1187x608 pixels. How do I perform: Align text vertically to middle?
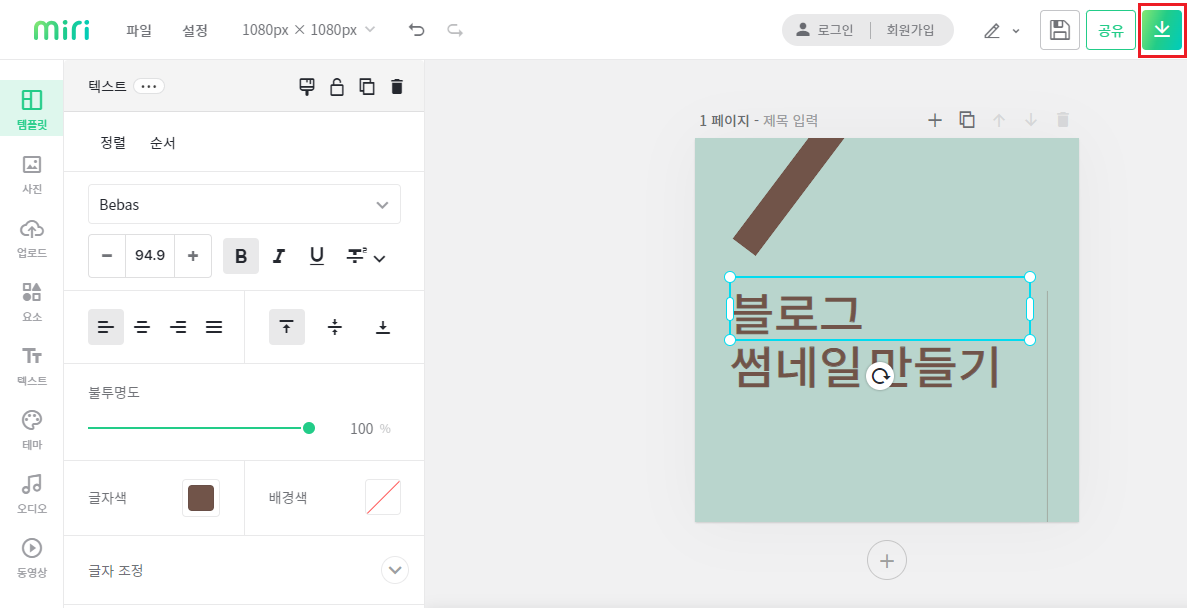pyautogui.click(x=335, y=327)
